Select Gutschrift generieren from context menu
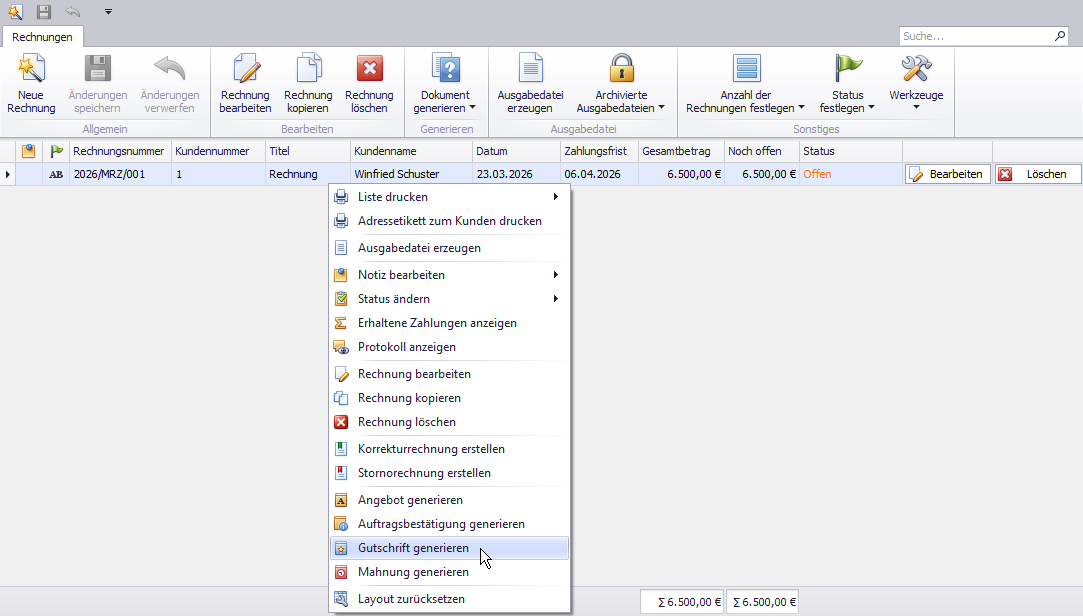Viewport: 1083px width, 616px height. point(413,548)
